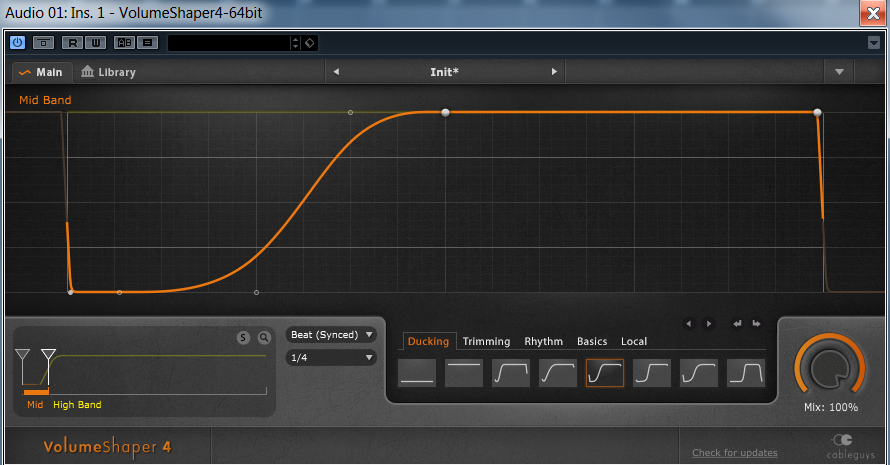Select second ducking shape flat high line
Viewport: 890px width, 465px height.
click(464, 373)
